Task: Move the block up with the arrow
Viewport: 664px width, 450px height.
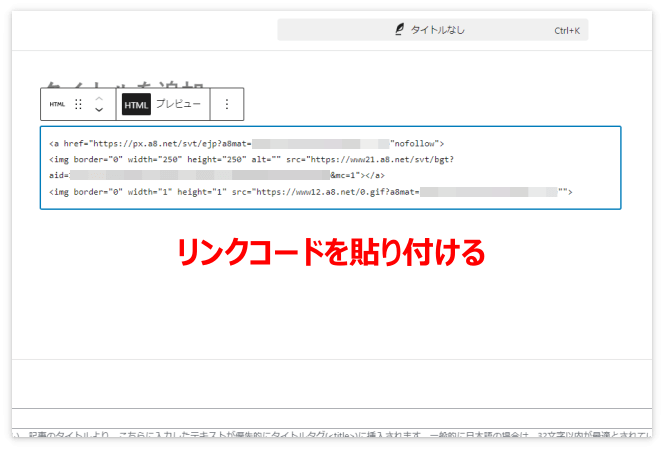Action: [x=99, y=98]
